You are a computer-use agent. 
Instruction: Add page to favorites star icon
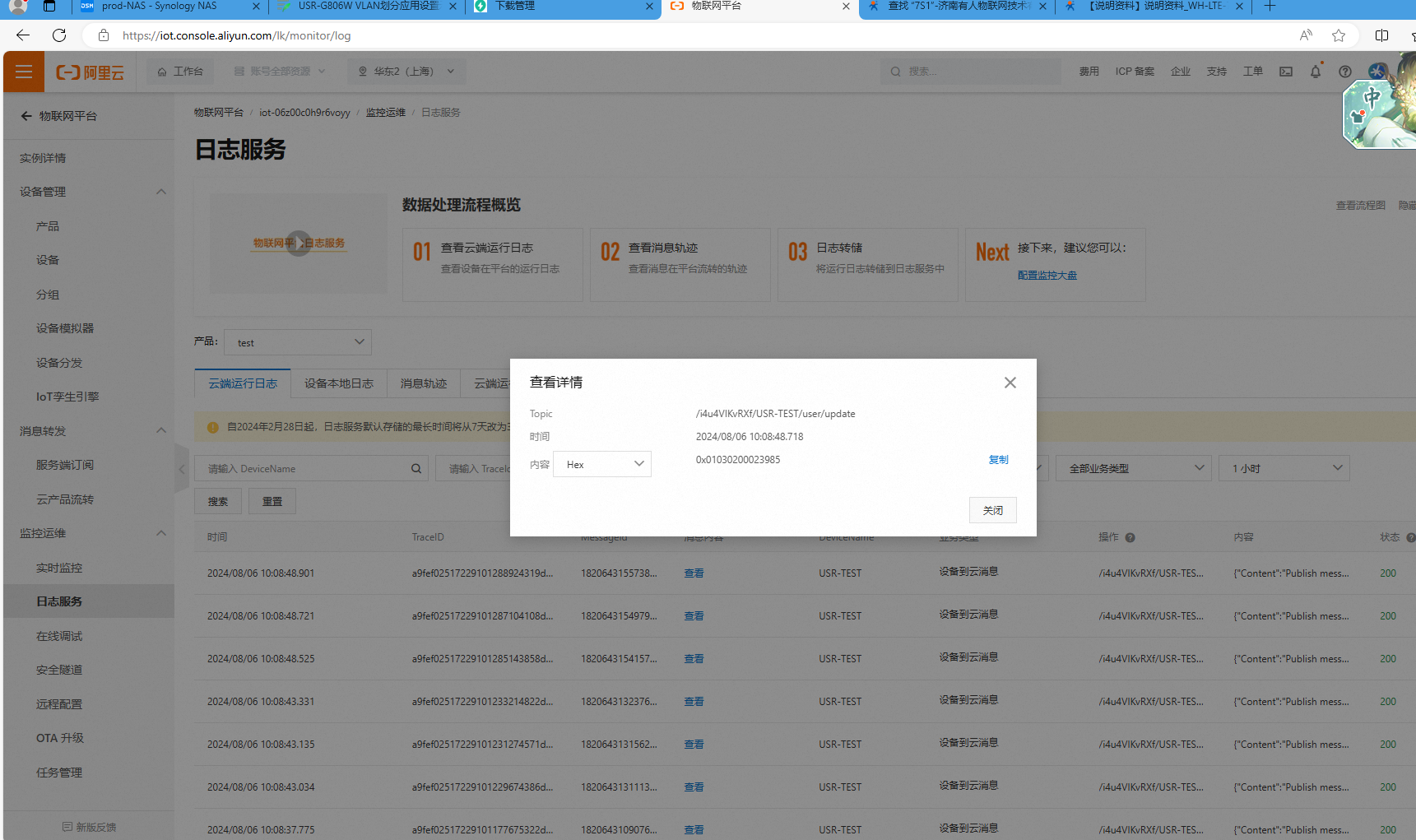(x=1338, y=35)
